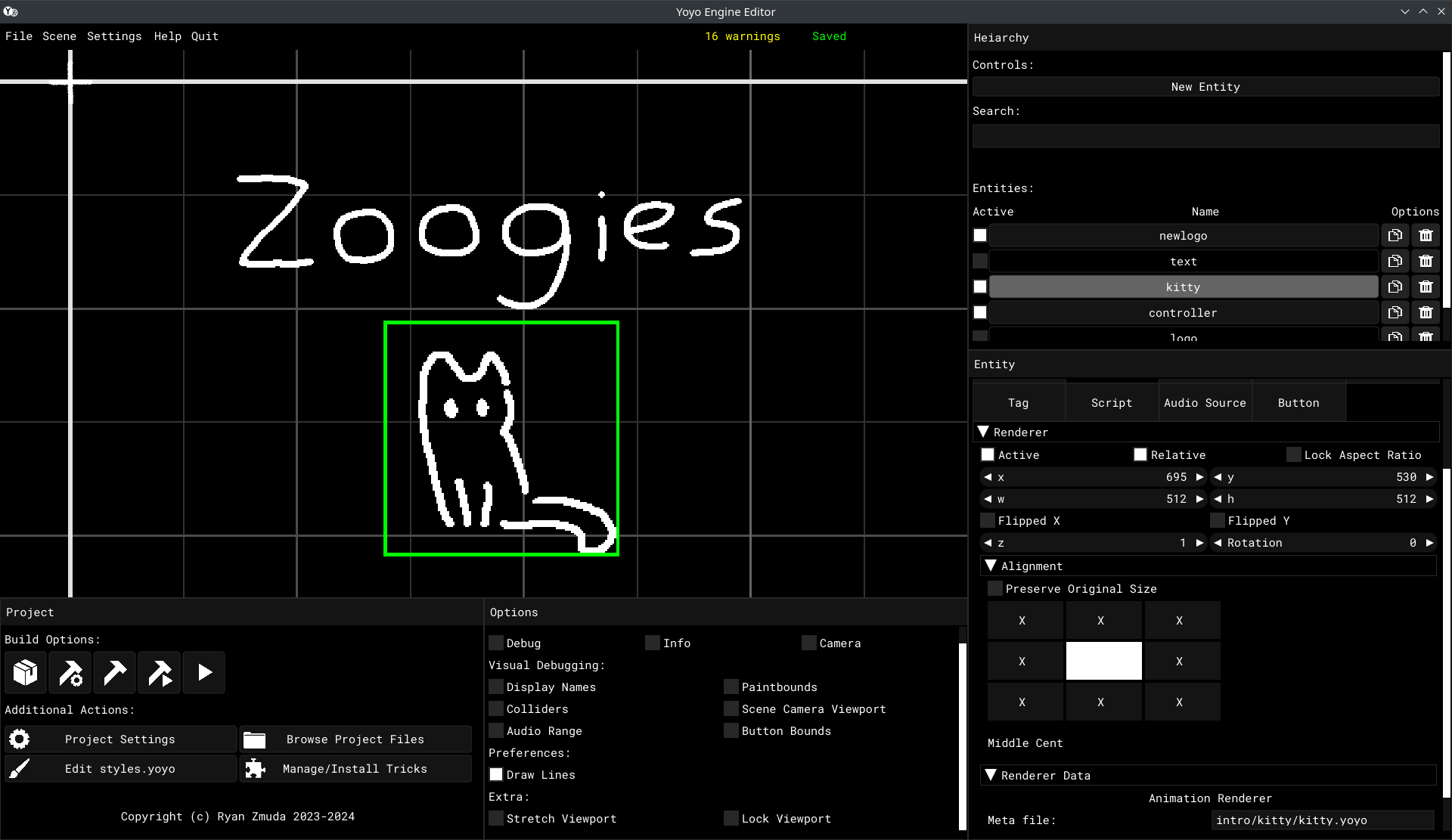Duplicate the text entity

1395,262
